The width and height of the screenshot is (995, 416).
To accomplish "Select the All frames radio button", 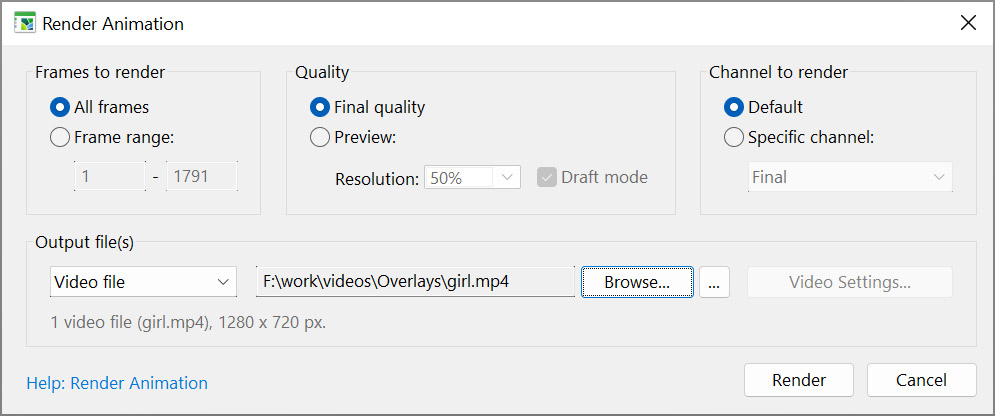I will (x=60, y=107).
